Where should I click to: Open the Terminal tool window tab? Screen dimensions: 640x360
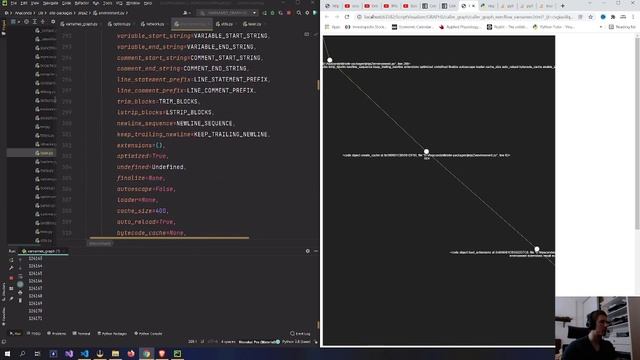[81, 333]
